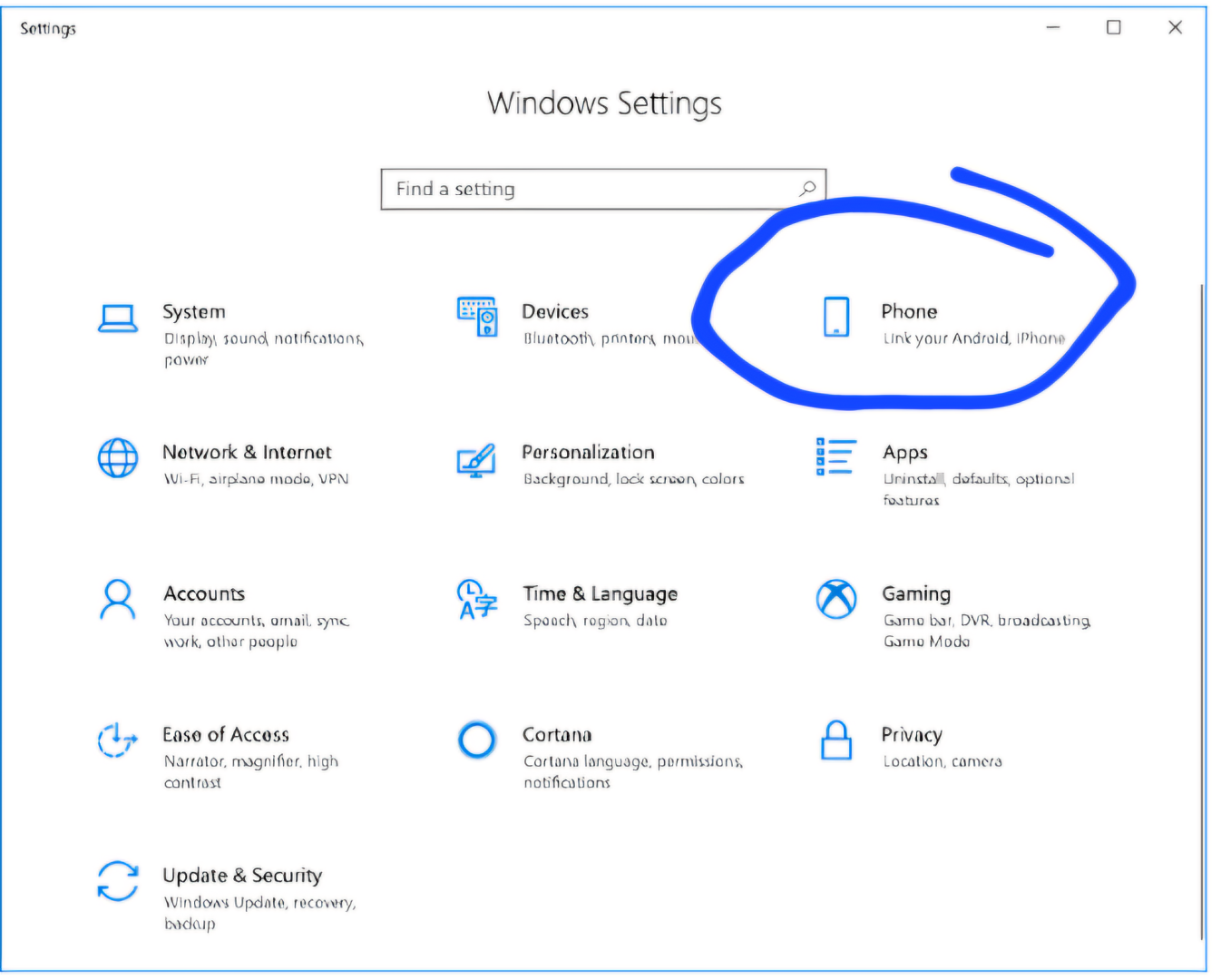Click "Background, lock screen, colors" description
This screenshot has height=980, width=1221.
(633, 479)
